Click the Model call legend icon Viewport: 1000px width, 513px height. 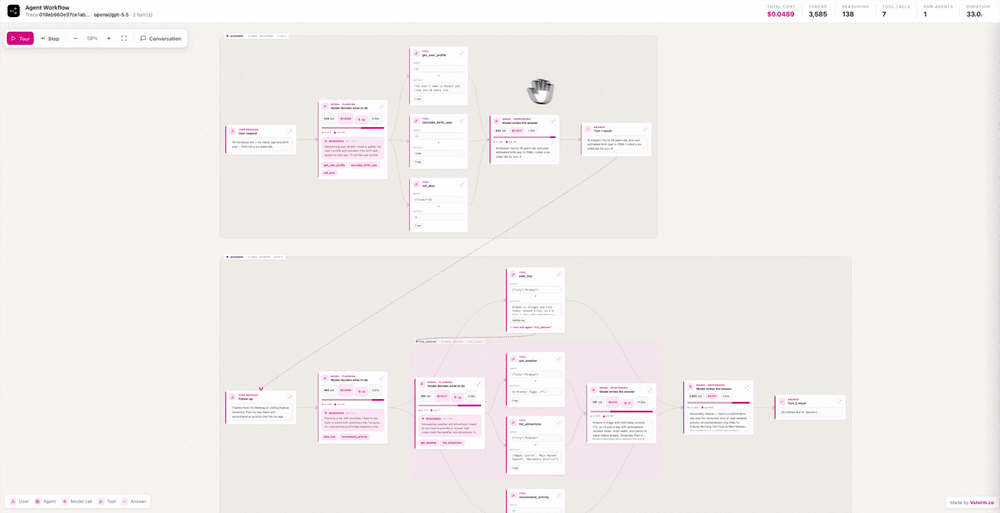[x=65, y=502]
